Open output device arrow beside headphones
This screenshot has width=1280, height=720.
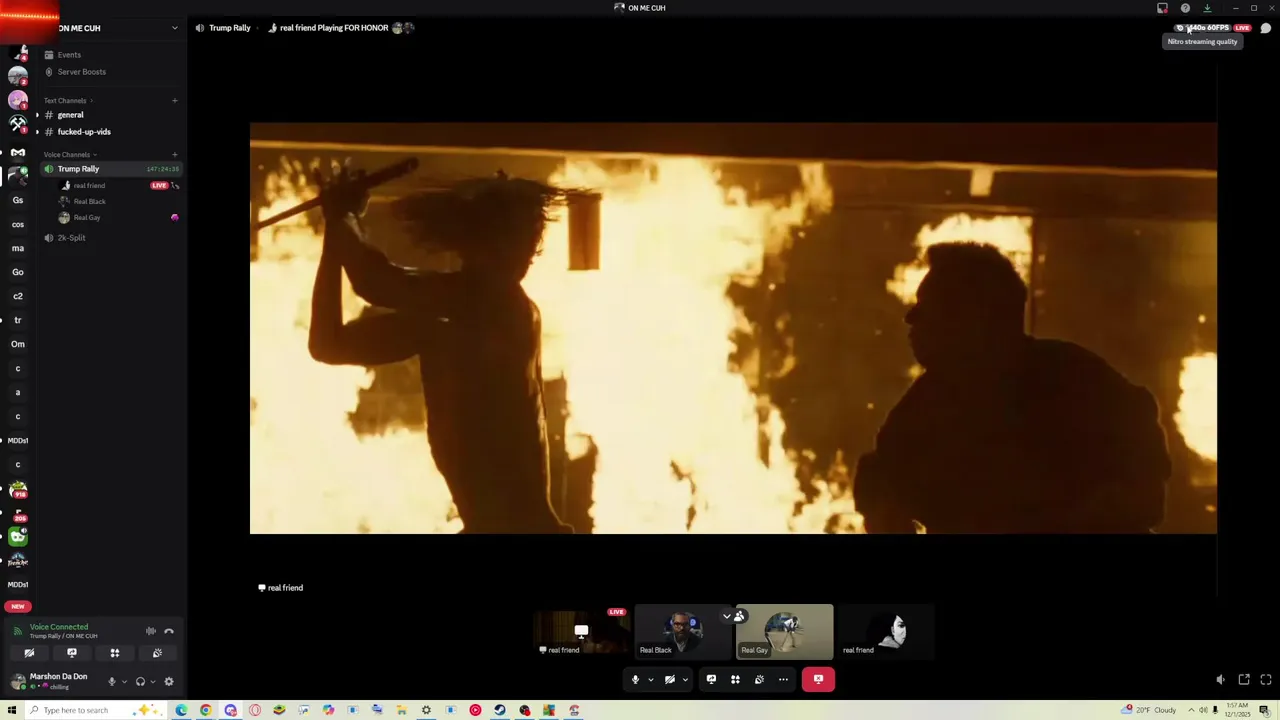[x=152, y=682]
